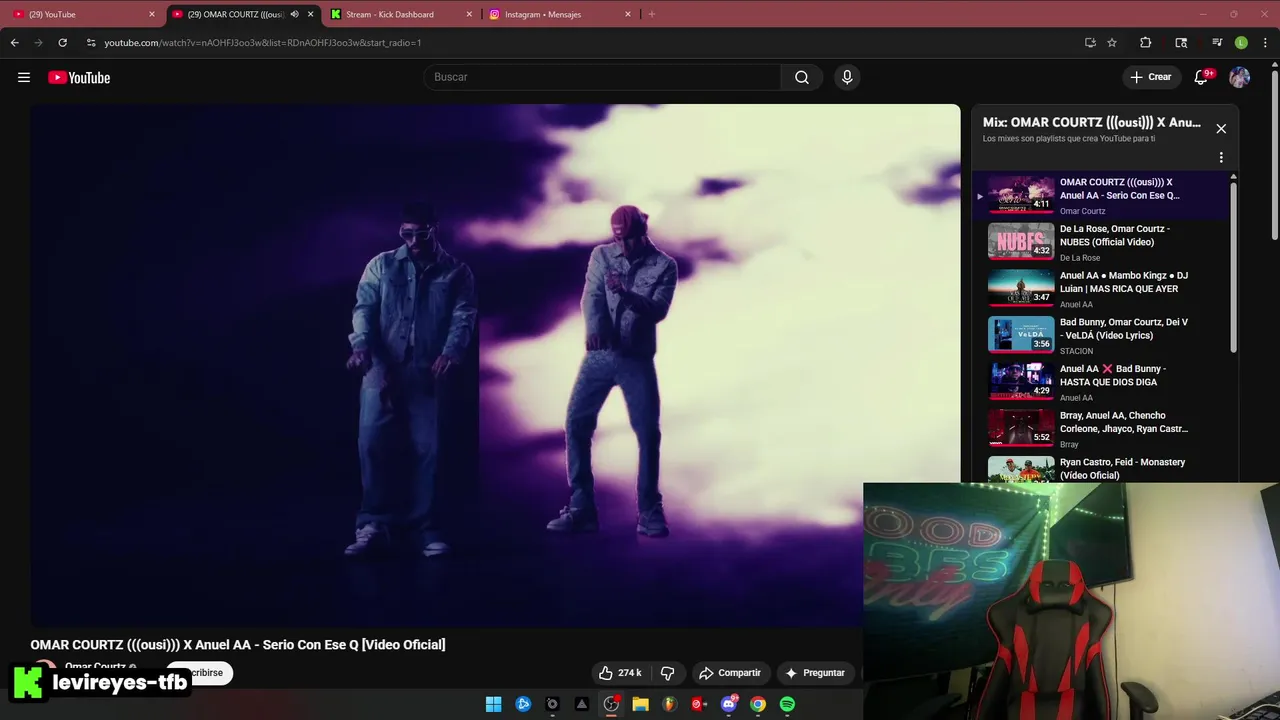The height and width of the screenshot is (720, 1280).
Task: Select the currently playing Serio Con Ese Q item
Action: pyautogui.click(x=1100, y=195)
